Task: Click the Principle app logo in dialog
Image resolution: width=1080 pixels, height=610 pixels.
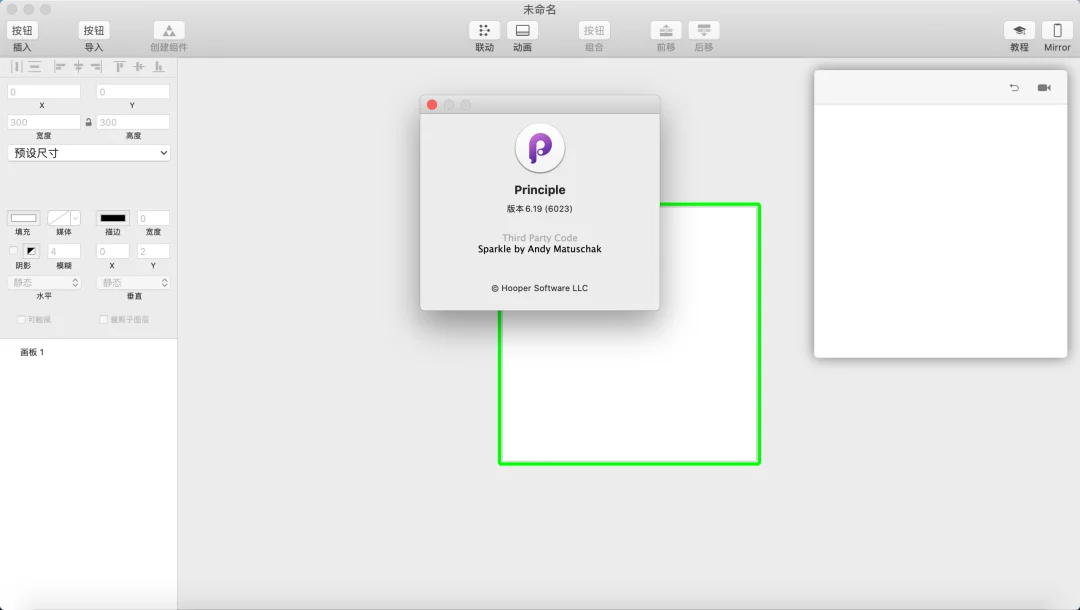Action: 540,148
